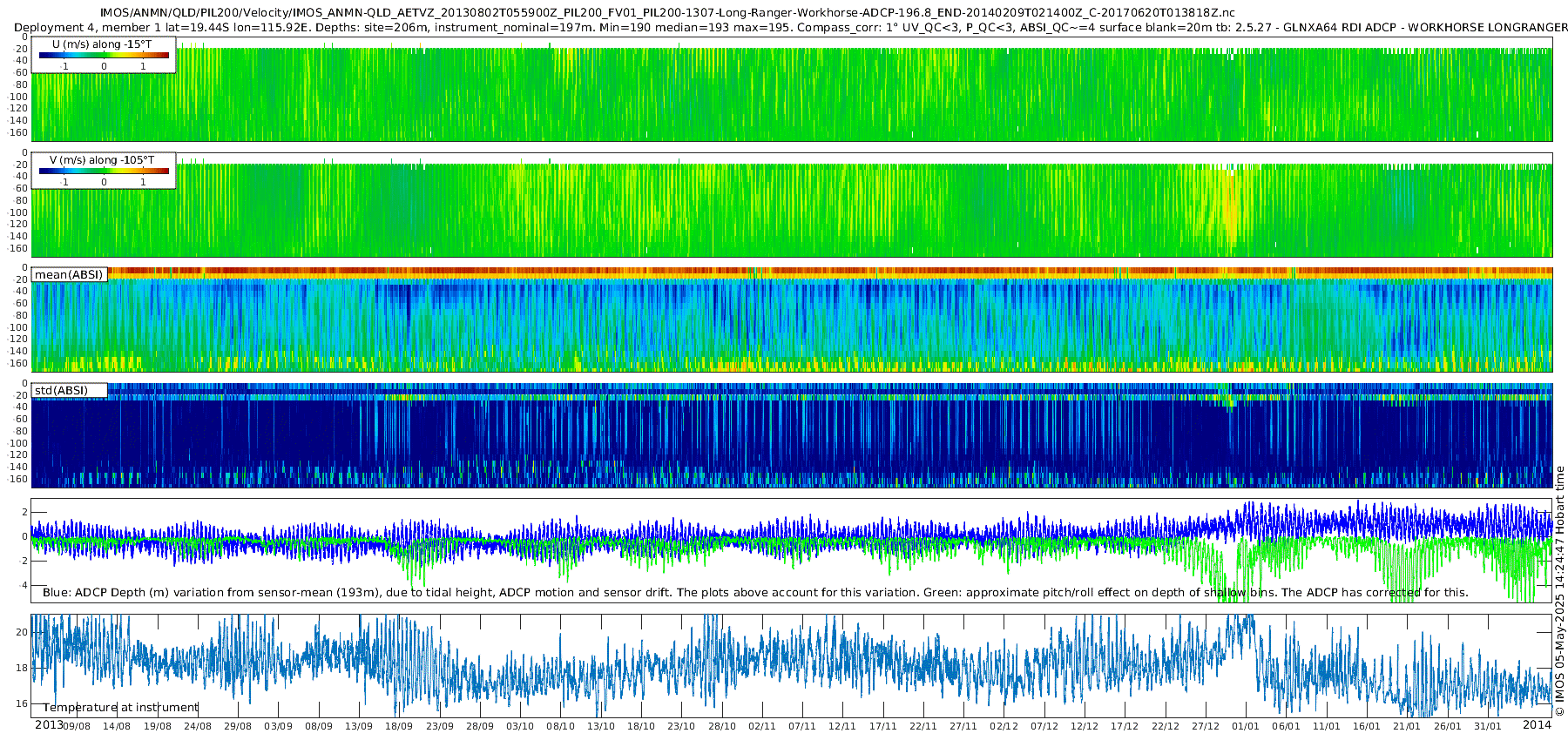
Task: Click the 20 degree temperature axis tick
Action: (x=23, y=632)
